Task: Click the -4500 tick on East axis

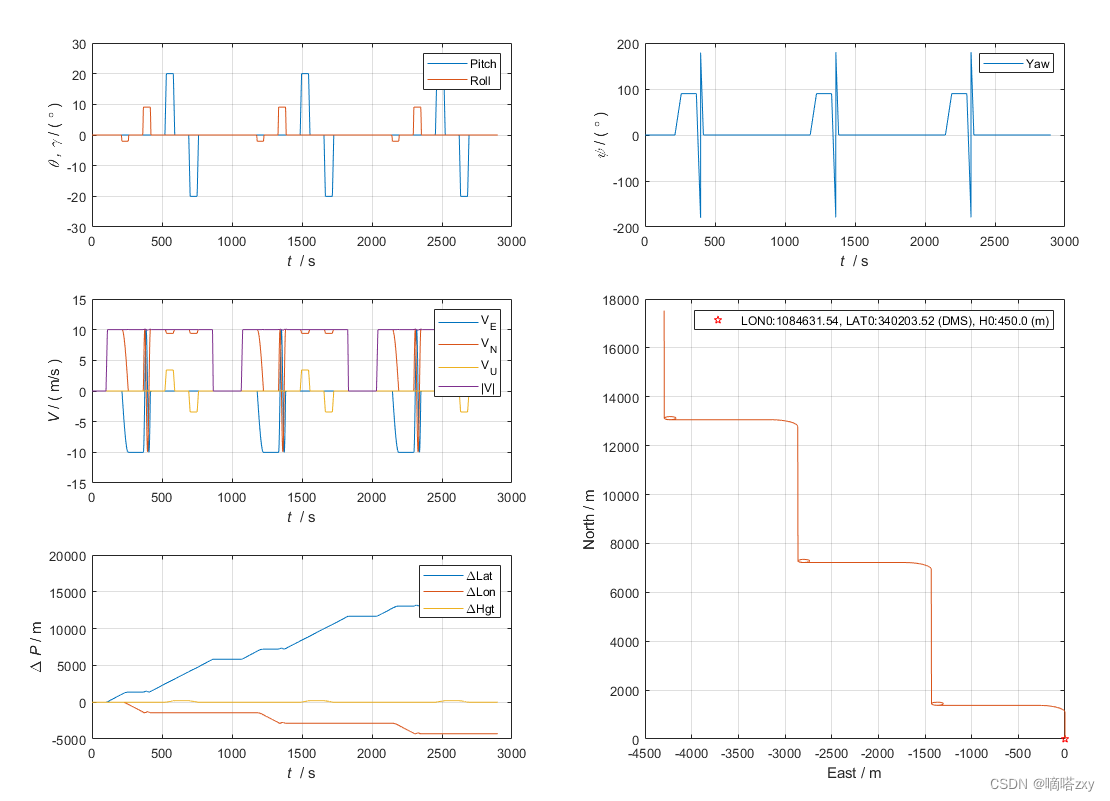Action: 644,754
